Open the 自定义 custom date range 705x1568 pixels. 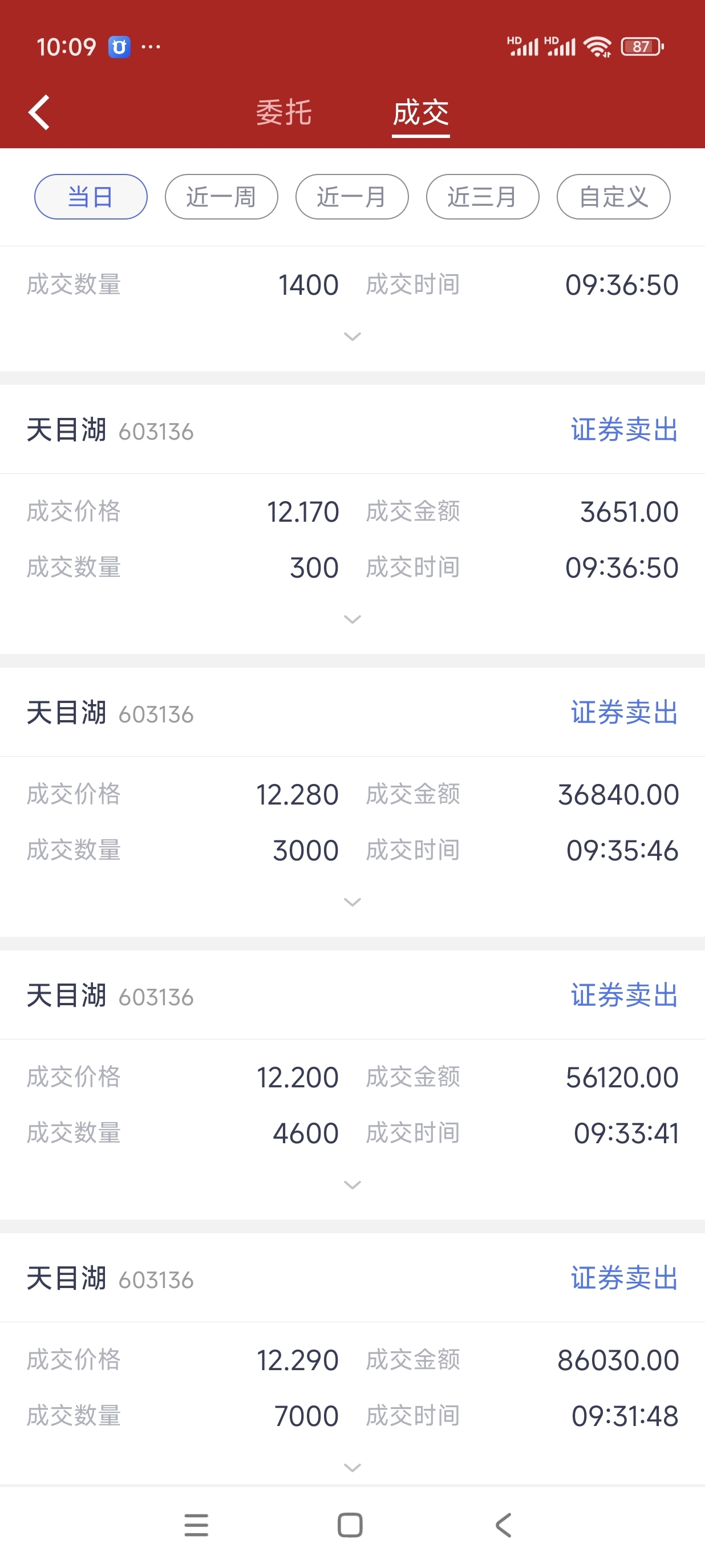point(614,197)
